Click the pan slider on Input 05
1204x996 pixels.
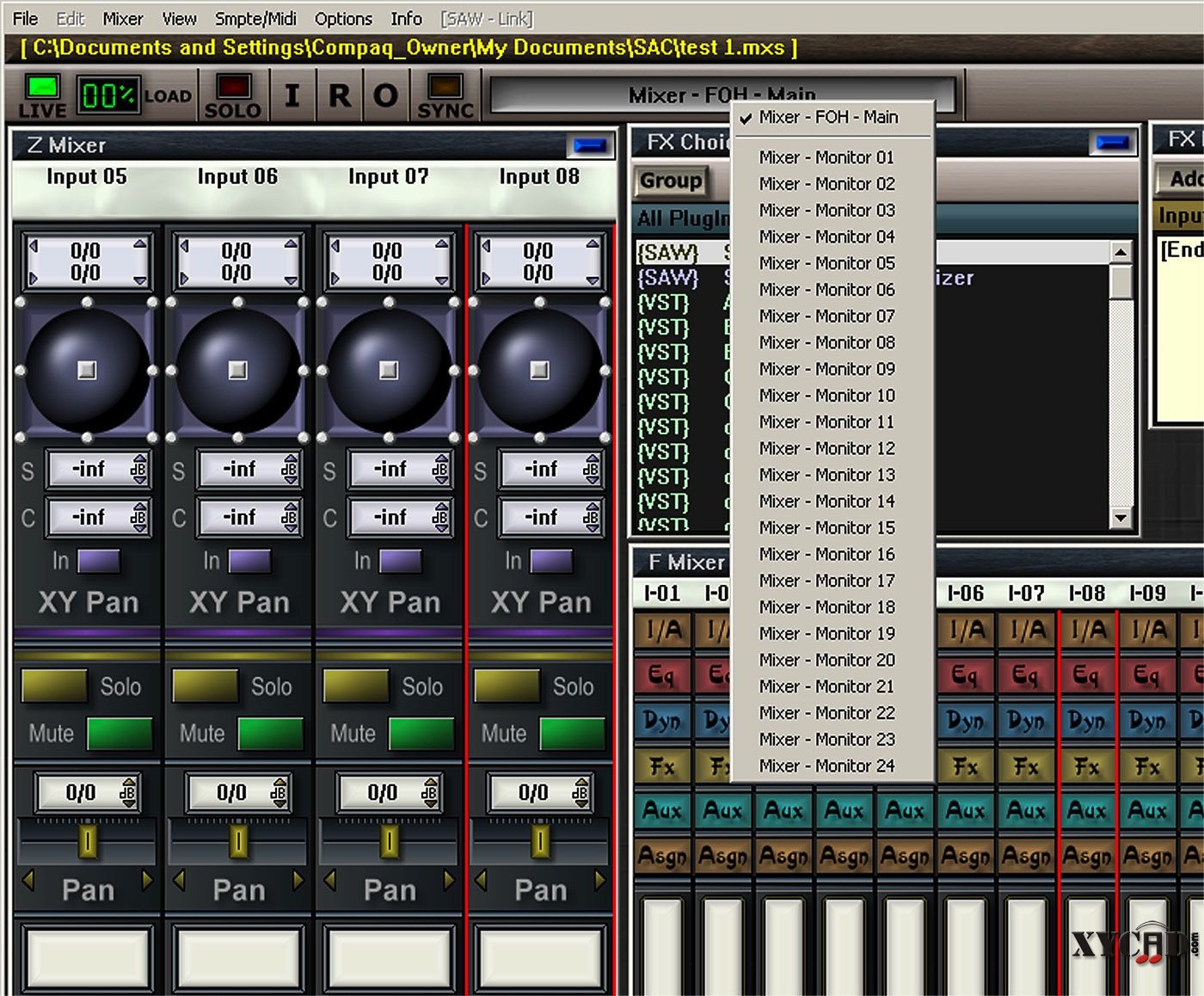tap(87, 841)
